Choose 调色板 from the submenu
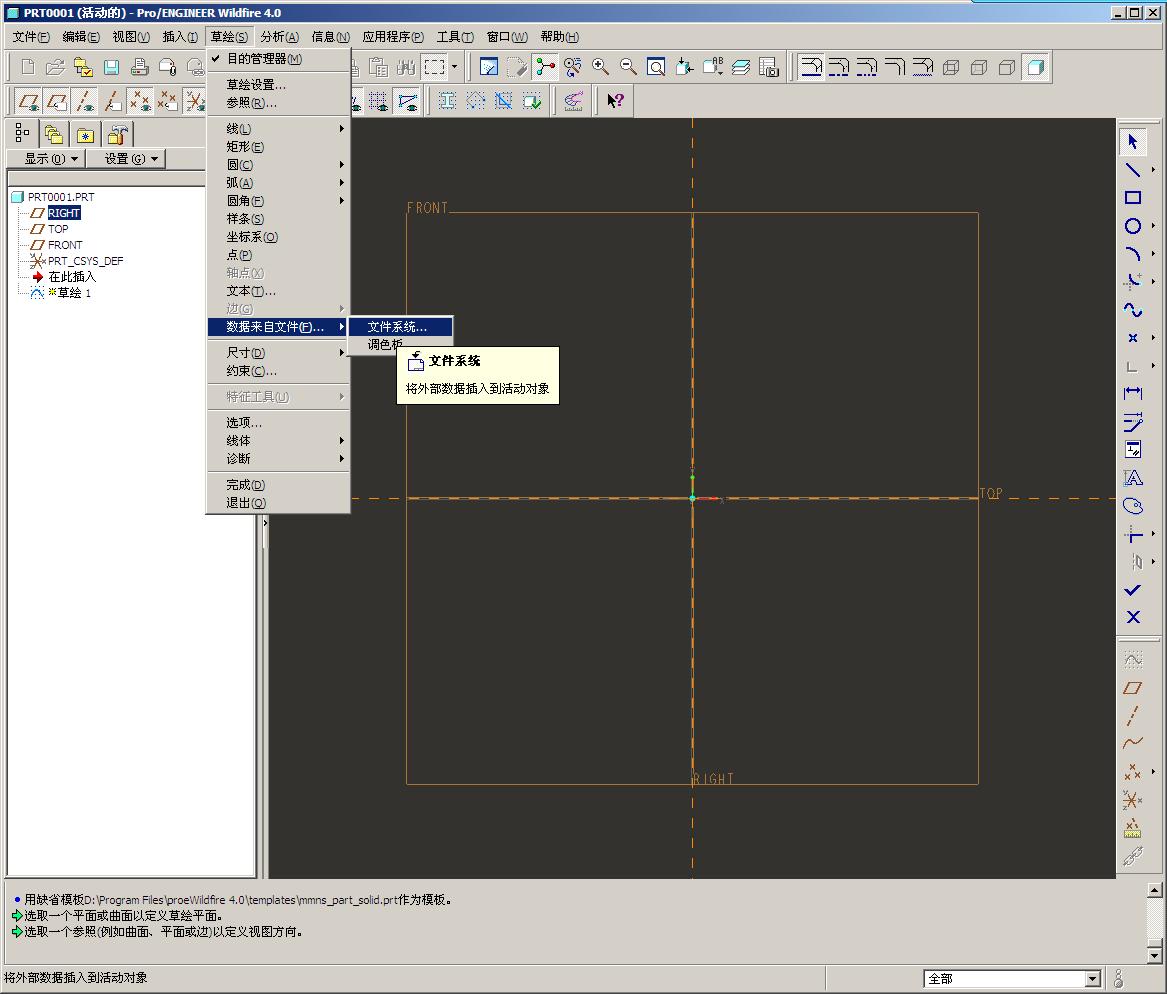 pyautogui.click(x=385, y=344)
